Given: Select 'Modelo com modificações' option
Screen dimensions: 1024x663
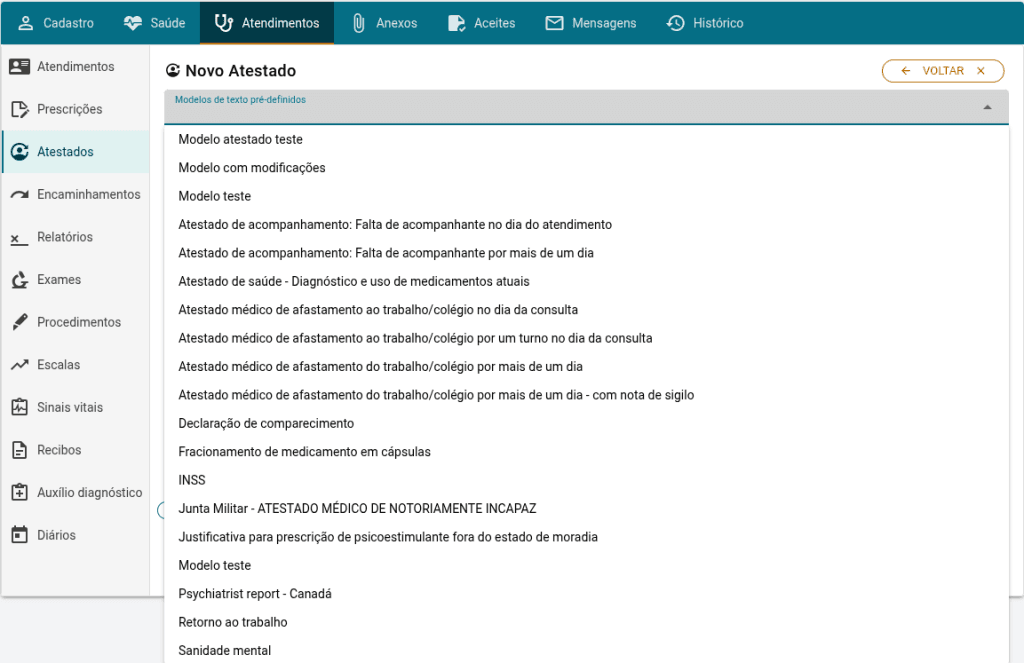Looking at the screenshot, I should pyautogui.click(x=586, y=168).
